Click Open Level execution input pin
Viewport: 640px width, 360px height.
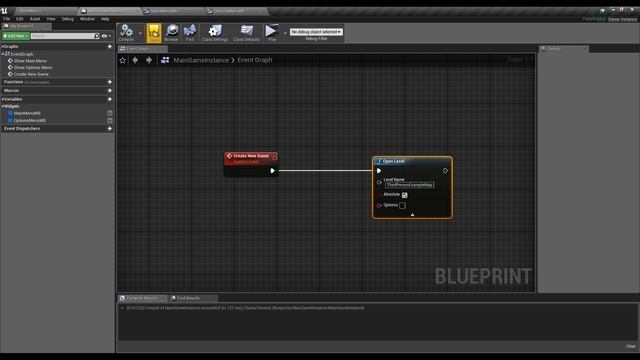379,171
